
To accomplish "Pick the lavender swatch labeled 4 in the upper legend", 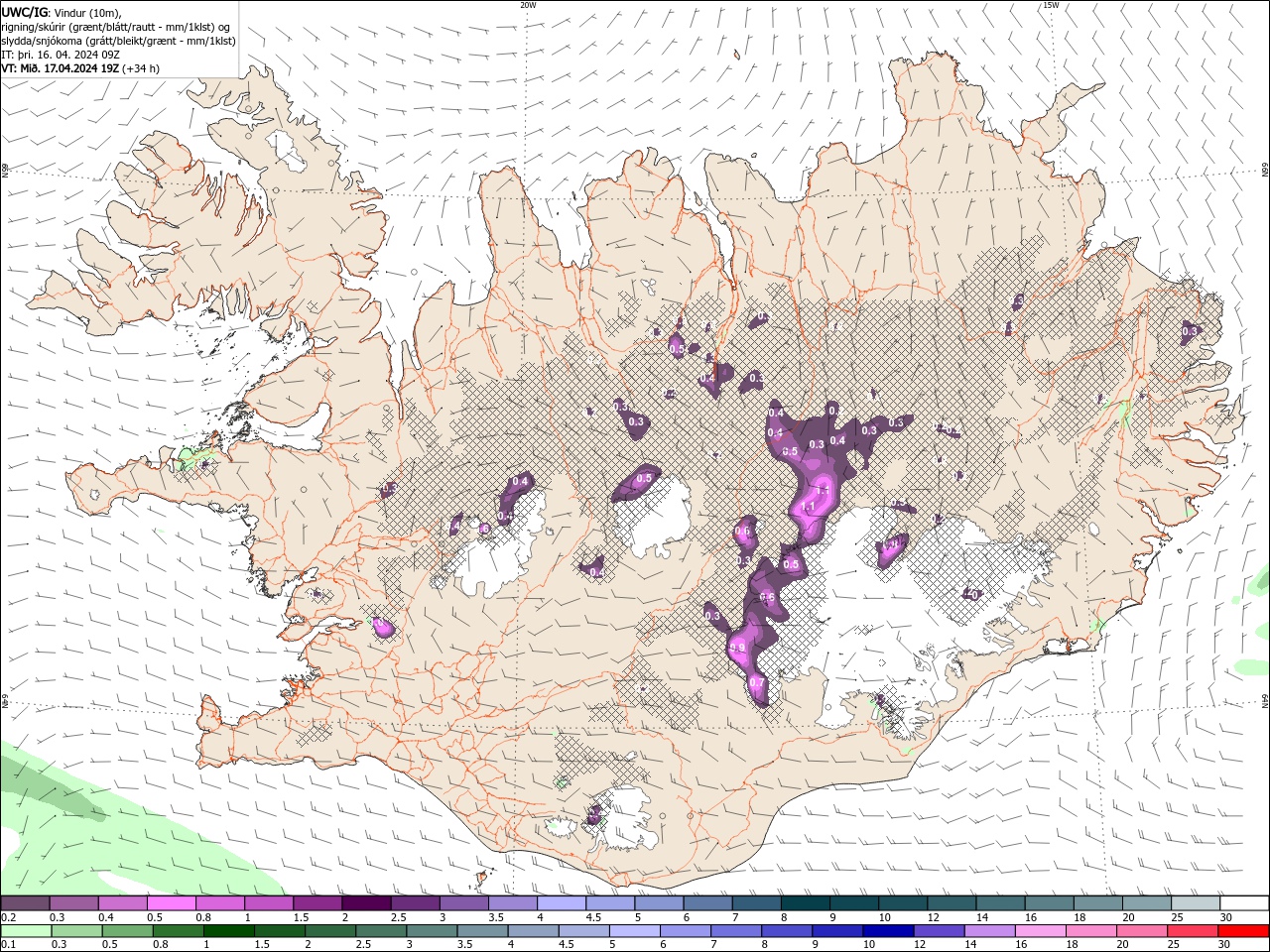I will click(x=562, y=903).
